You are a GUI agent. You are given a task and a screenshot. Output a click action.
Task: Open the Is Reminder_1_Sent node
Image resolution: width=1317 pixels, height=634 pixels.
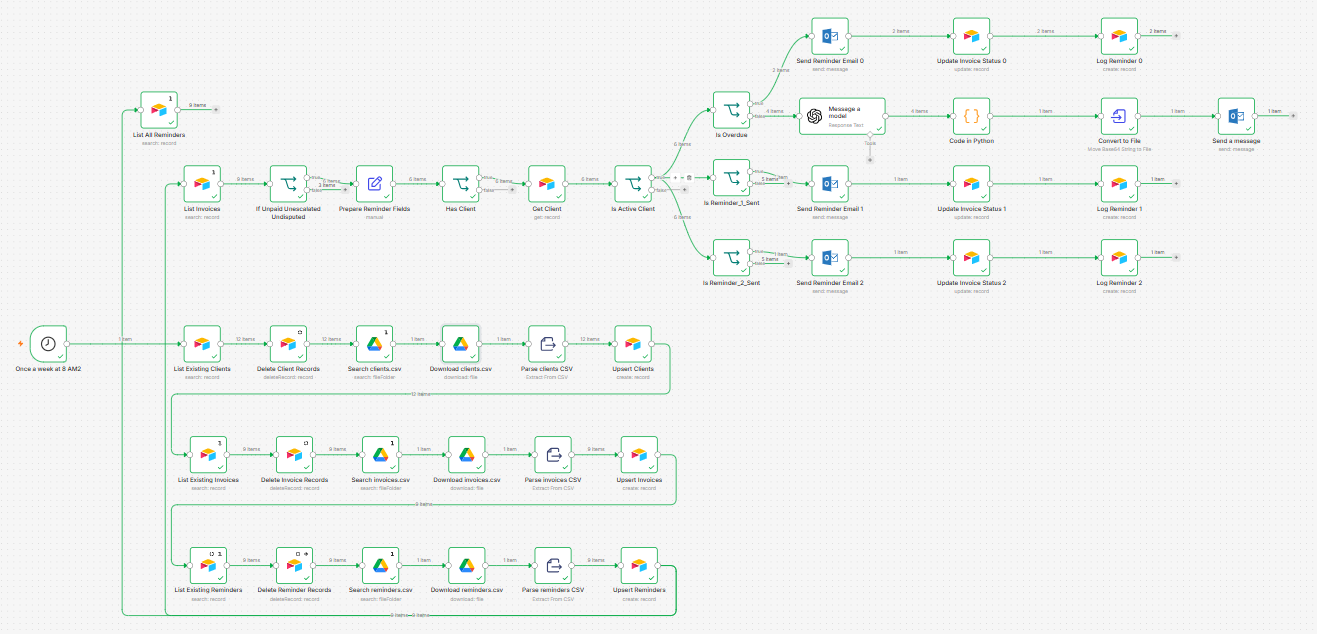732,178
